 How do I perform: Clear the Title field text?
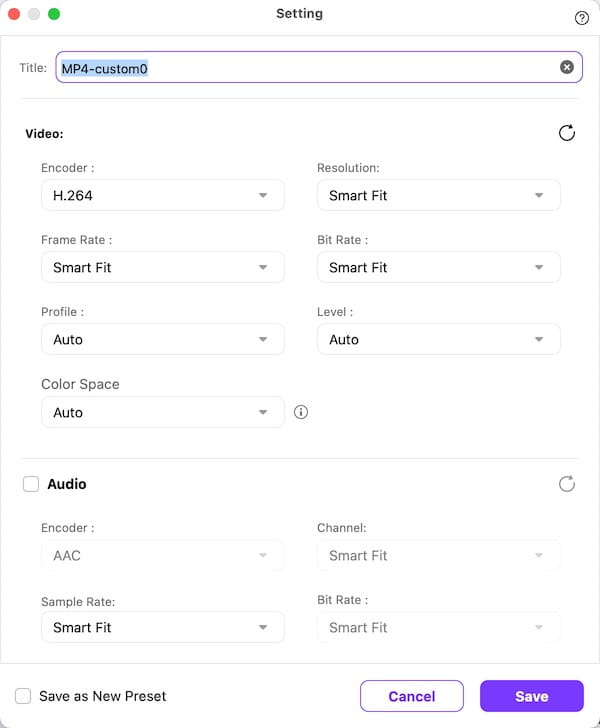tap(567, 67)
